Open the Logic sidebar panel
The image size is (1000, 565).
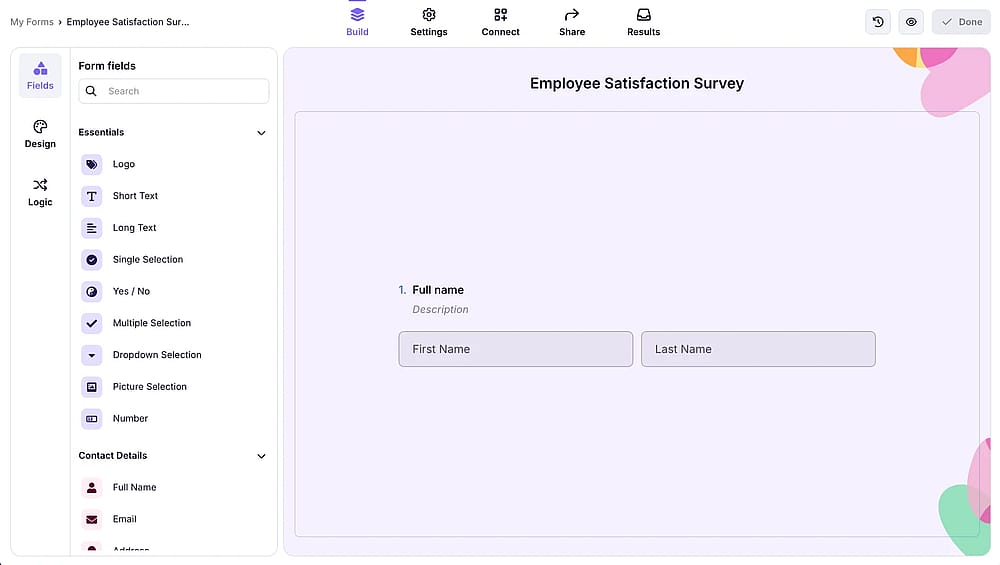[40, 192]
